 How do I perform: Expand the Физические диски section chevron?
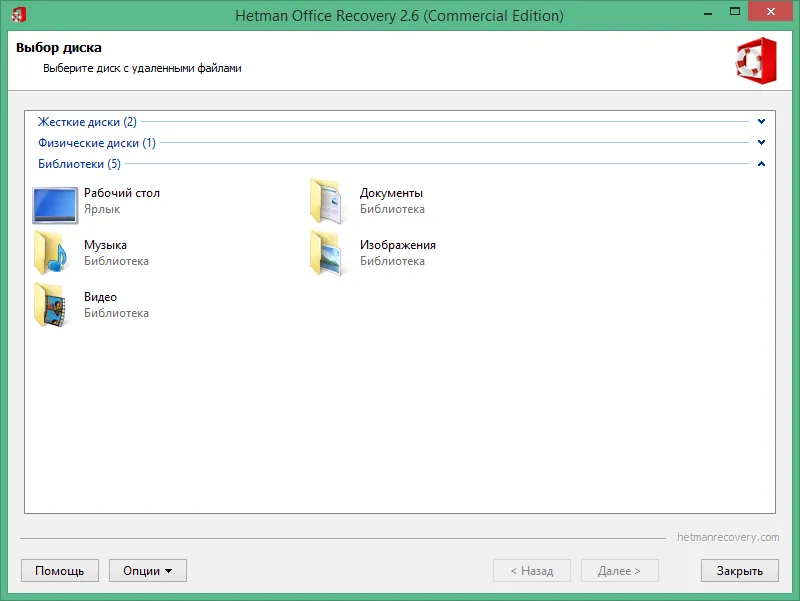tap(761, 142)
